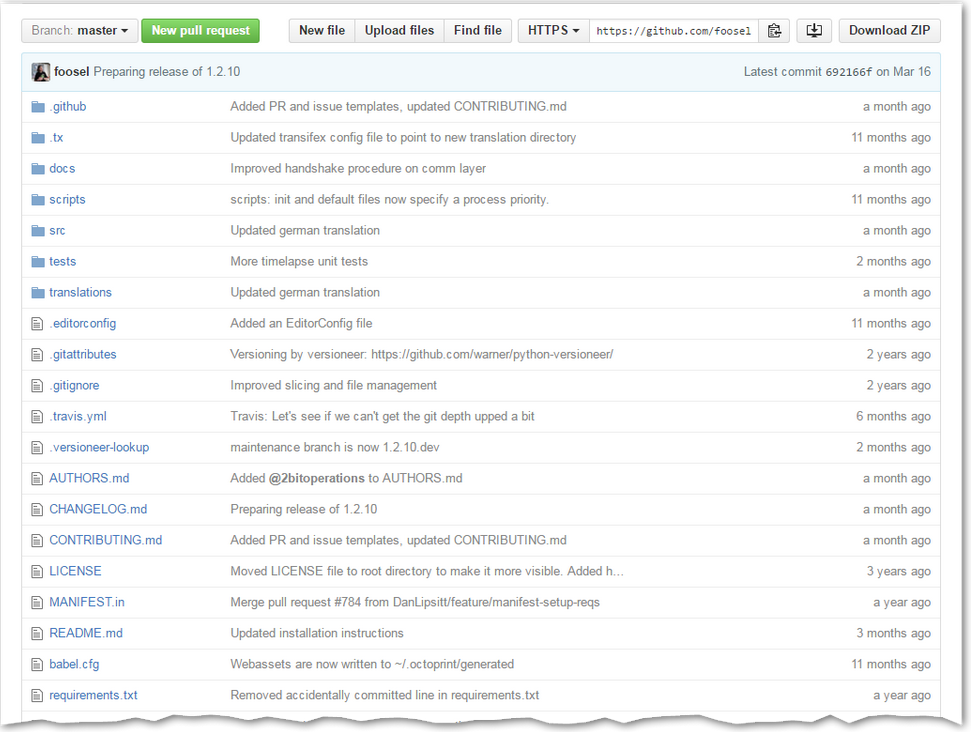Viewport: 971px width, 732px height.
Task: Select the repository clone URL field
Action: (673, 31)
